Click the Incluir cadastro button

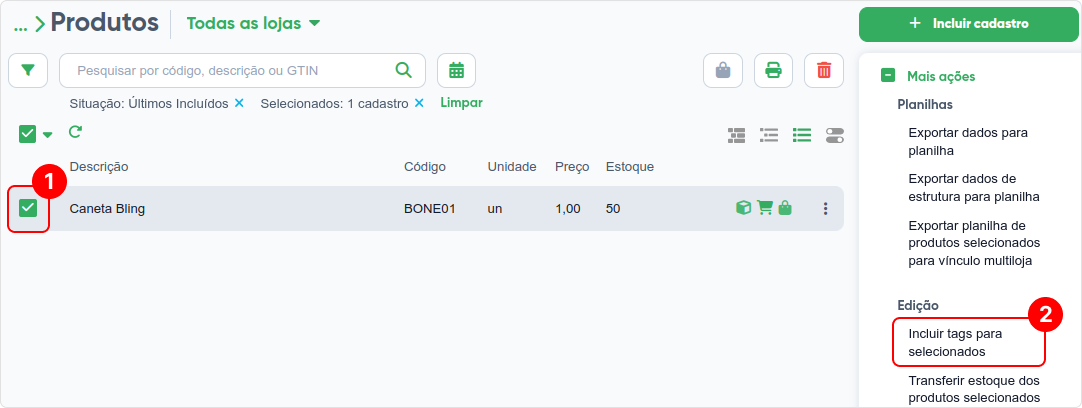click(x=969, y=23)
